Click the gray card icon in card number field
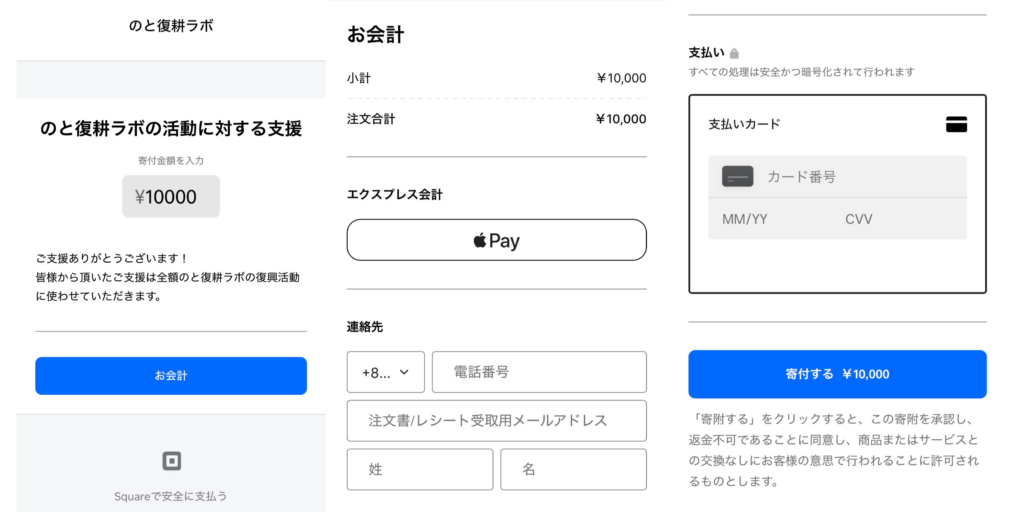The height and width of the screenshot is (512, 1024). 737,177
